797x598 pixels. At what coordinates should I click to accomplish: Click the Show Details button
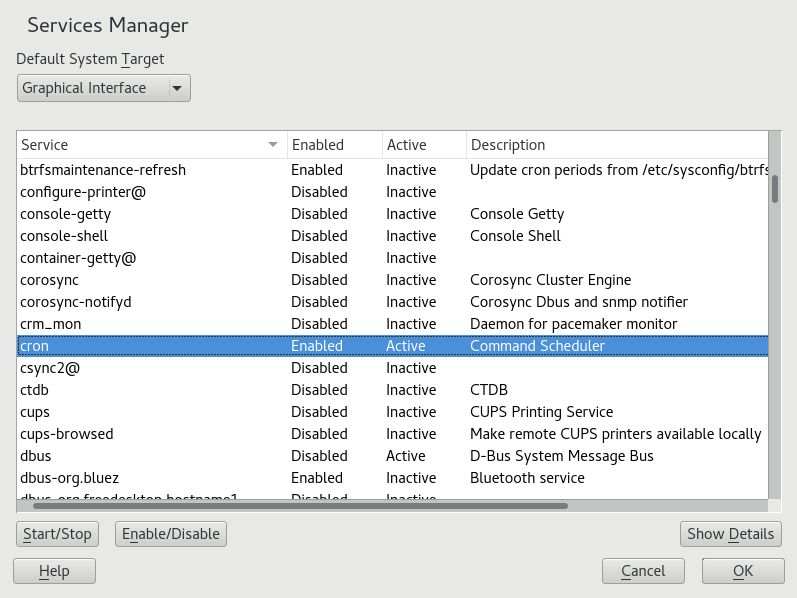pos(730,534)
